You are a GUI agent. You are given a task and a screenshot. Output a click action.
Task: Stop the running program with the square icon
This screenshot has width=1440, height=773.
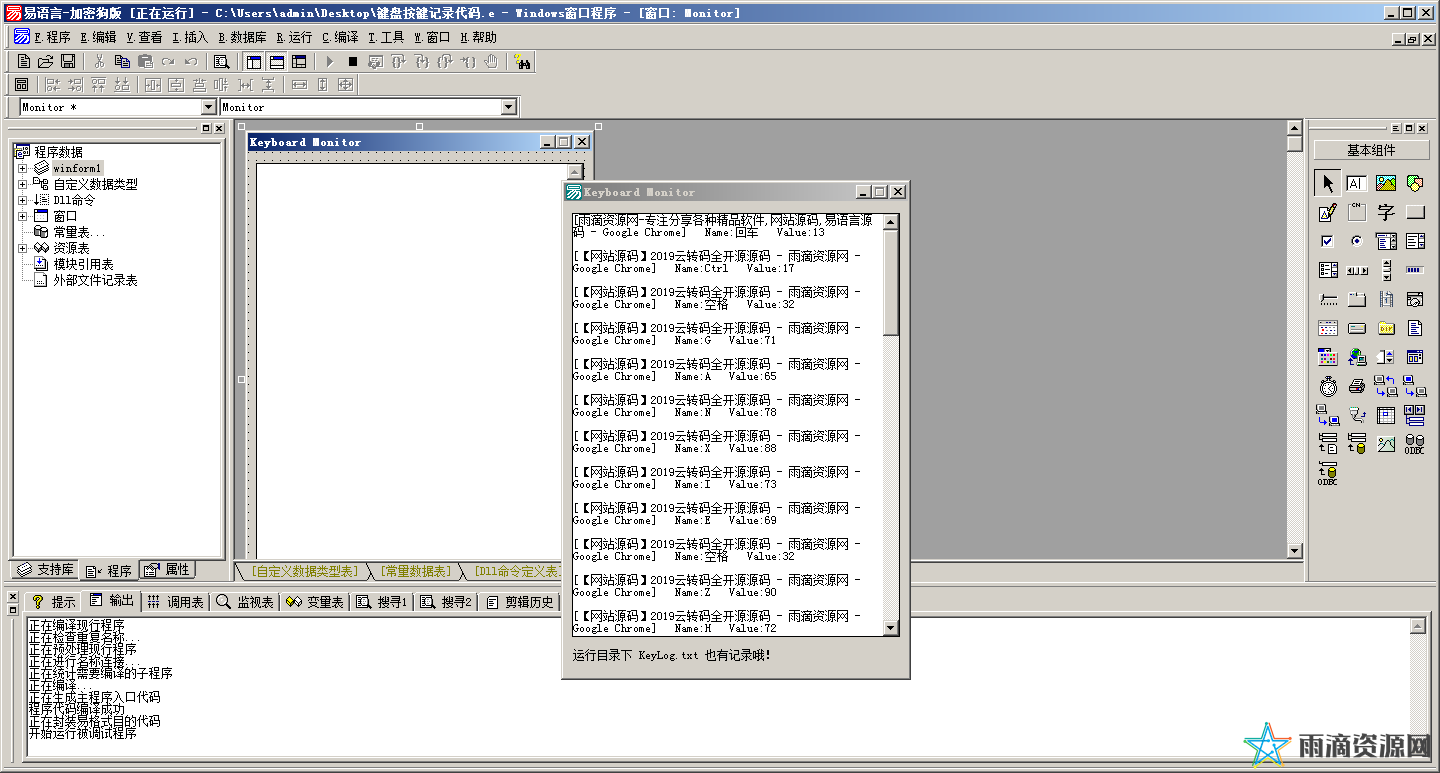pos(352,62)
